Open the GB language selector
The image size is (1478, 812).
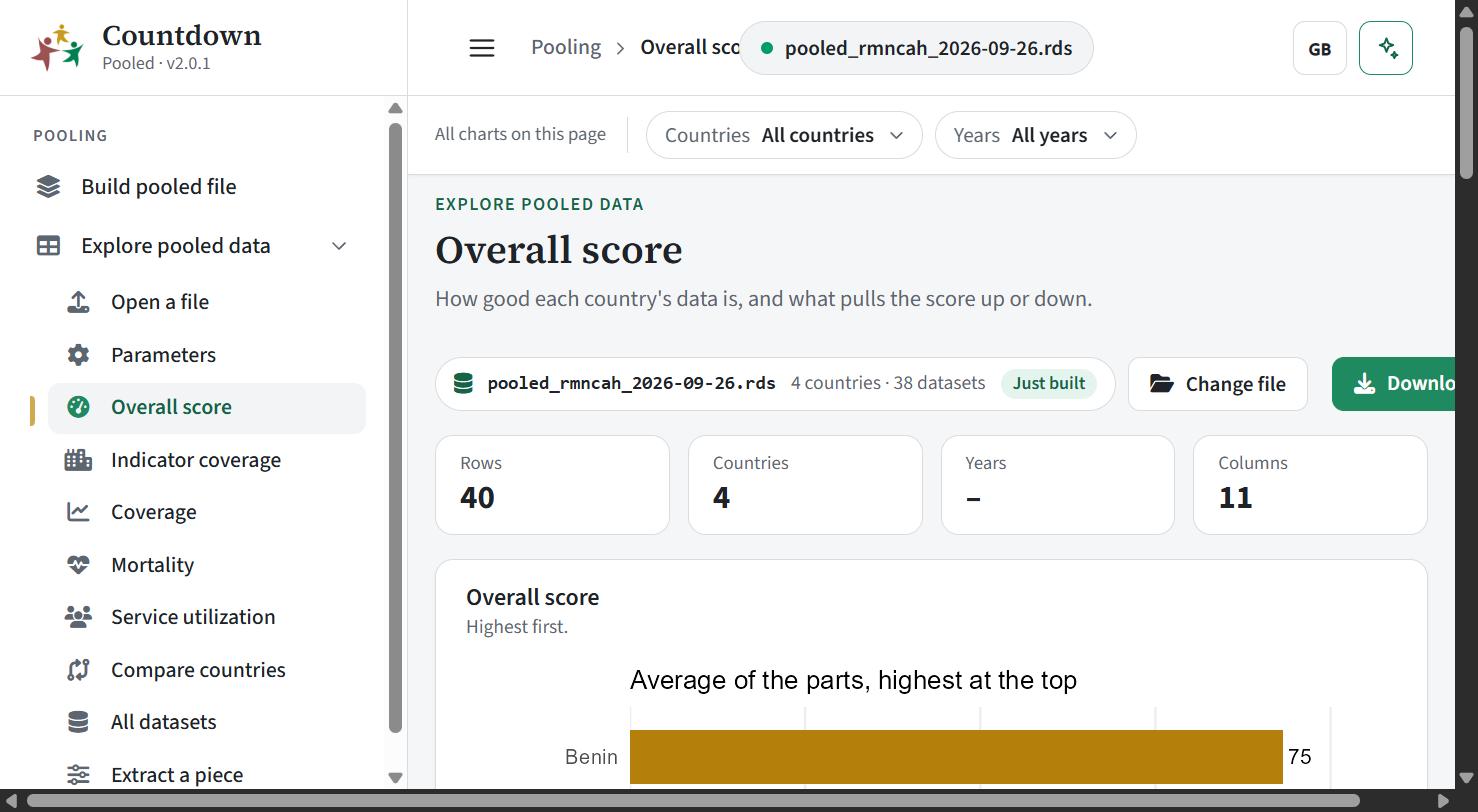tap(1320, 48)
